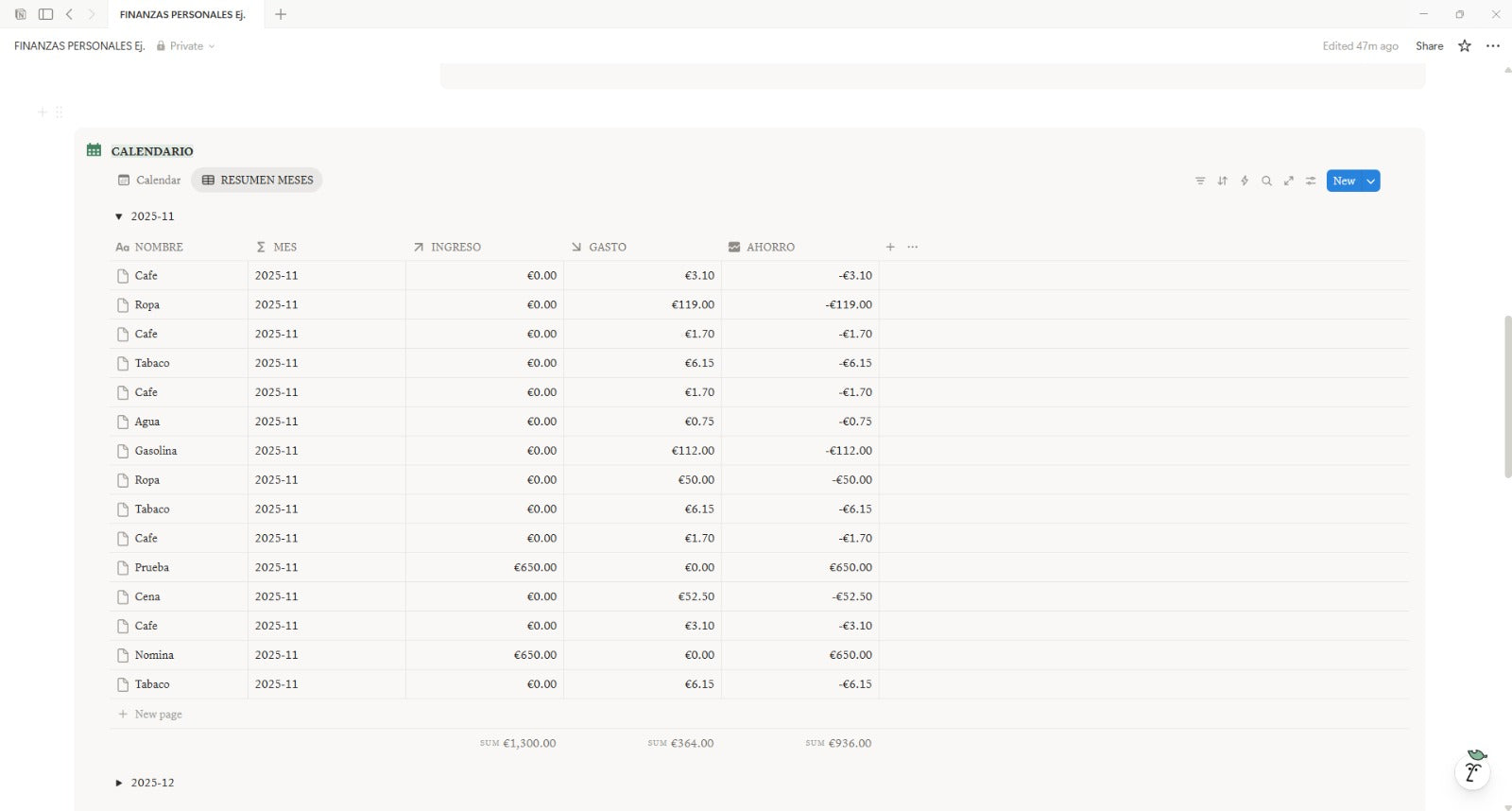Screen dimensions: 1512x811
Task: Go back with the back arrow
Action: pos(69,14)
